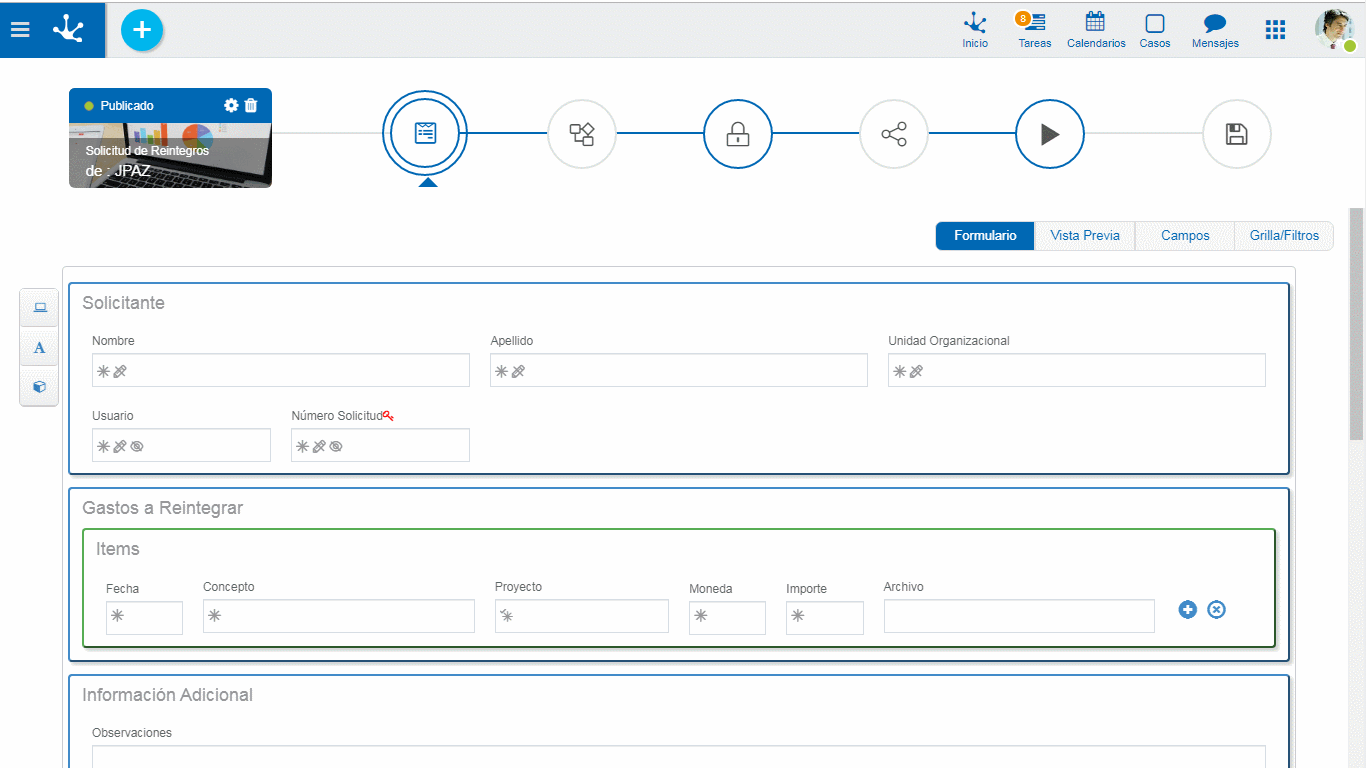Select the Solicitante section title
The width and height of the screenshot is (1366, 768).
[123, 303]
